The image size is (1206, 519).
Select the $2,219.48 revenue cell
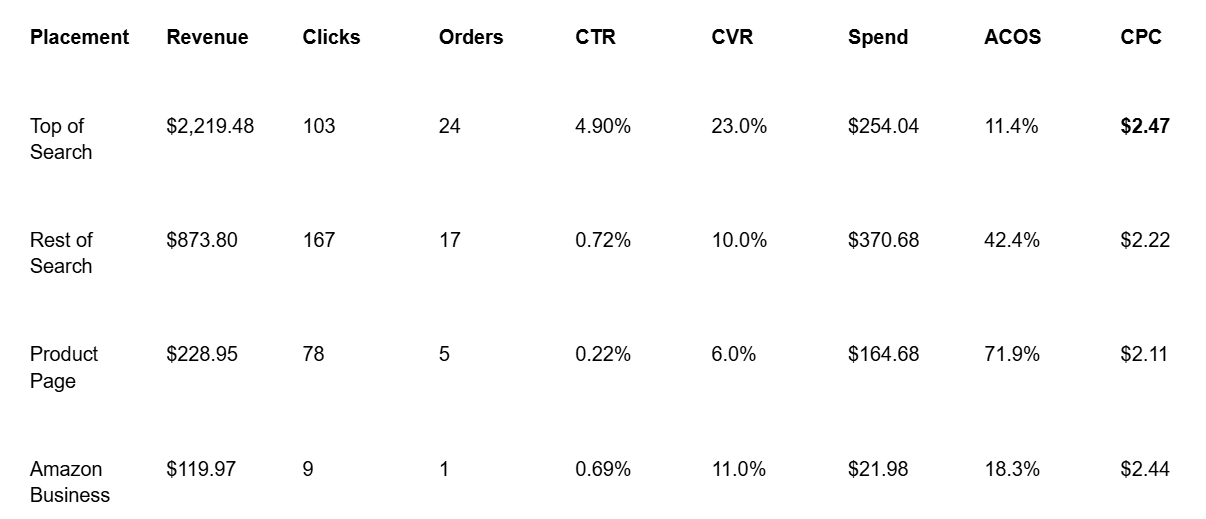pyautogui.click(x=210, y=126)
